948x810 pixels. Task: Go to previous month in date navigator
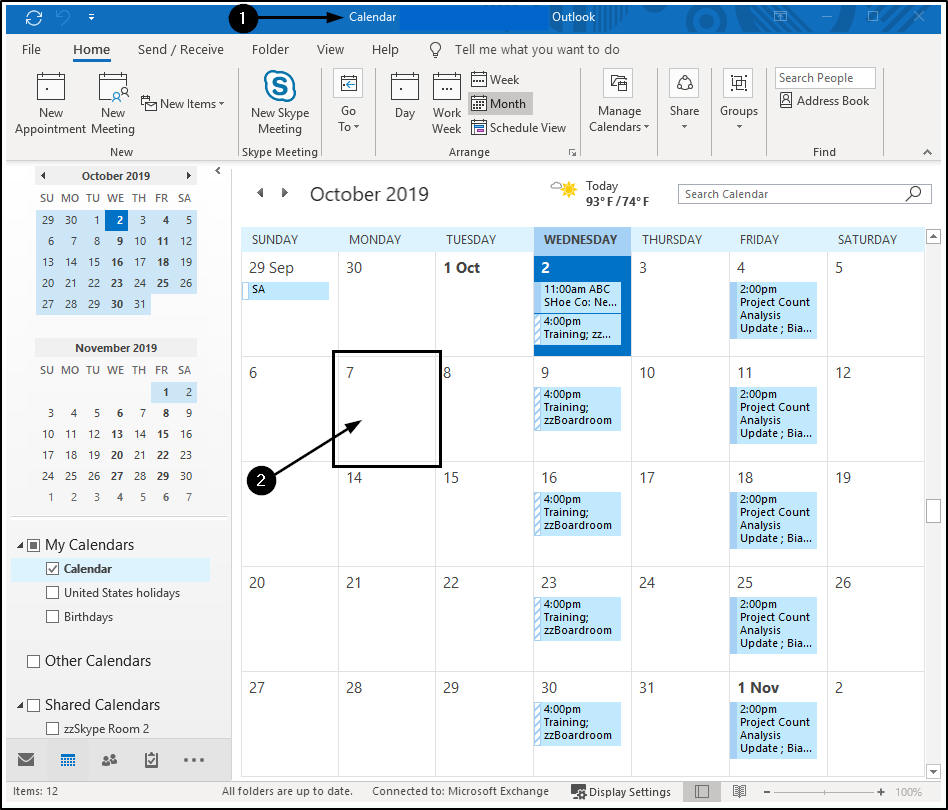point(43,176)
